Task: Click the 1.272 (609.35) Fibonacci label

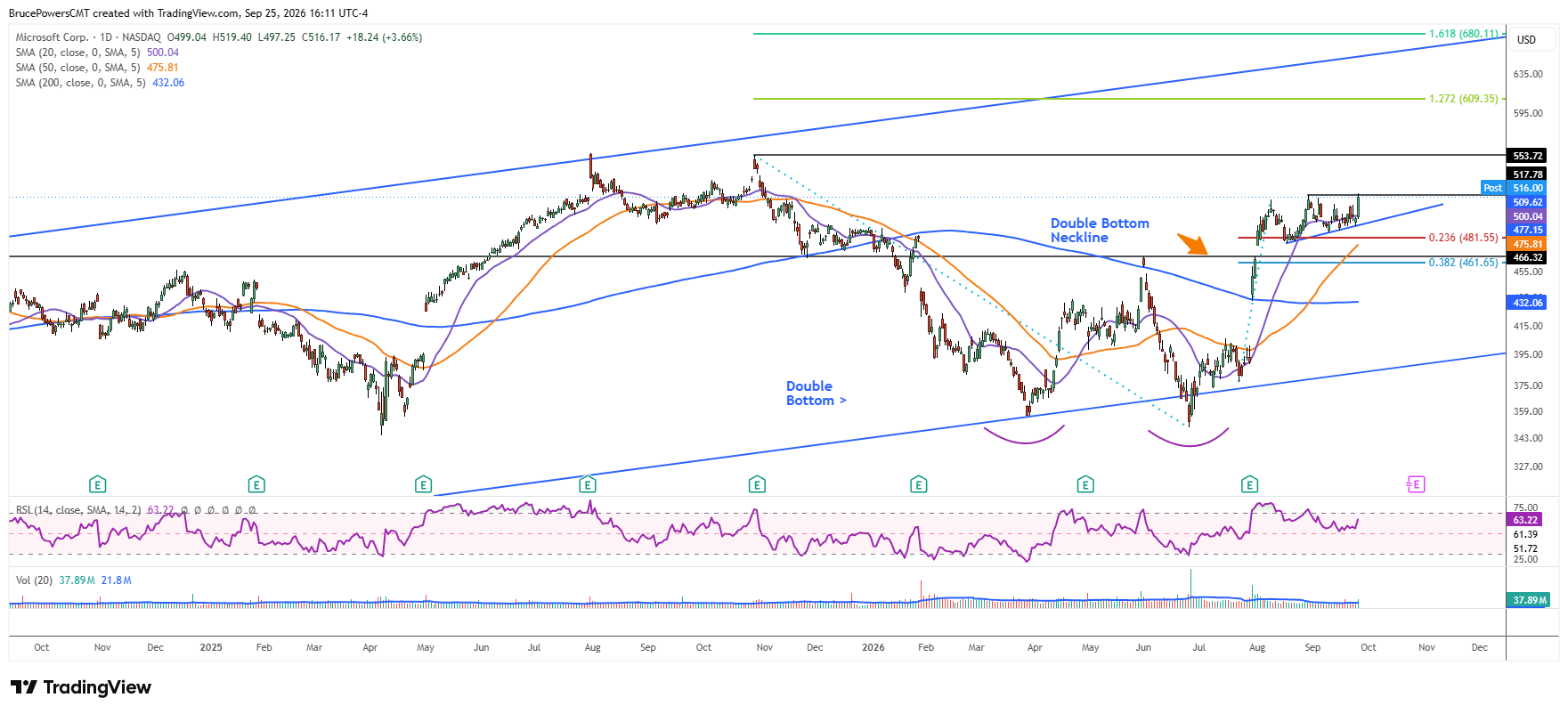Action: point(1464,99)
